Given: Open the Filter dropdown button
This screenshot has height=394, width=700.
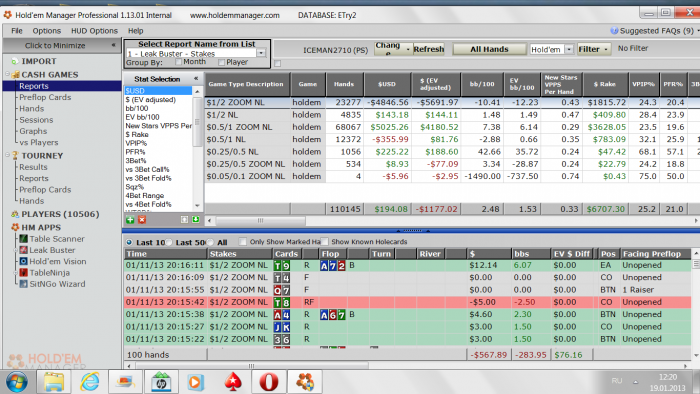Looking at the screenshot, I should pyautogui.click(x=593, y=49).
